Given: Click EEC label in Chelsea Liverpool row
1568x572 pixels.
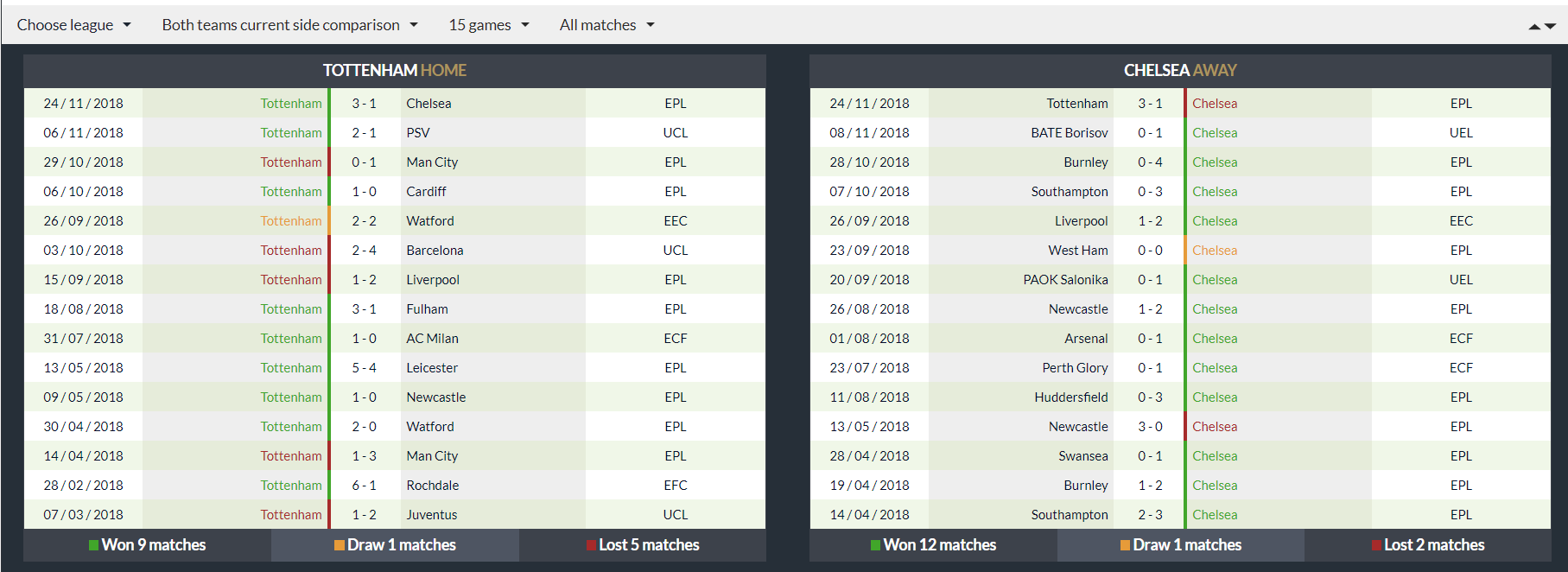Looking at the screenshot, I should pyautogui.click(x=1461, y=221).
